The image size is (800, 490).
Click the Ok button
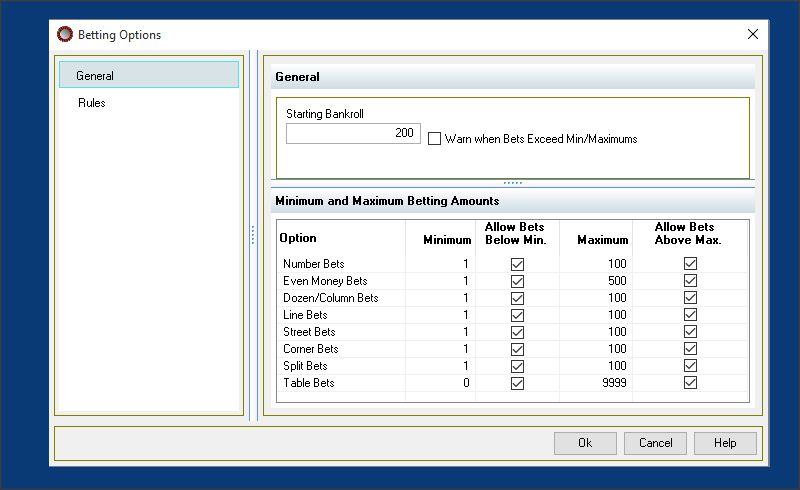(x=585, y=443)
